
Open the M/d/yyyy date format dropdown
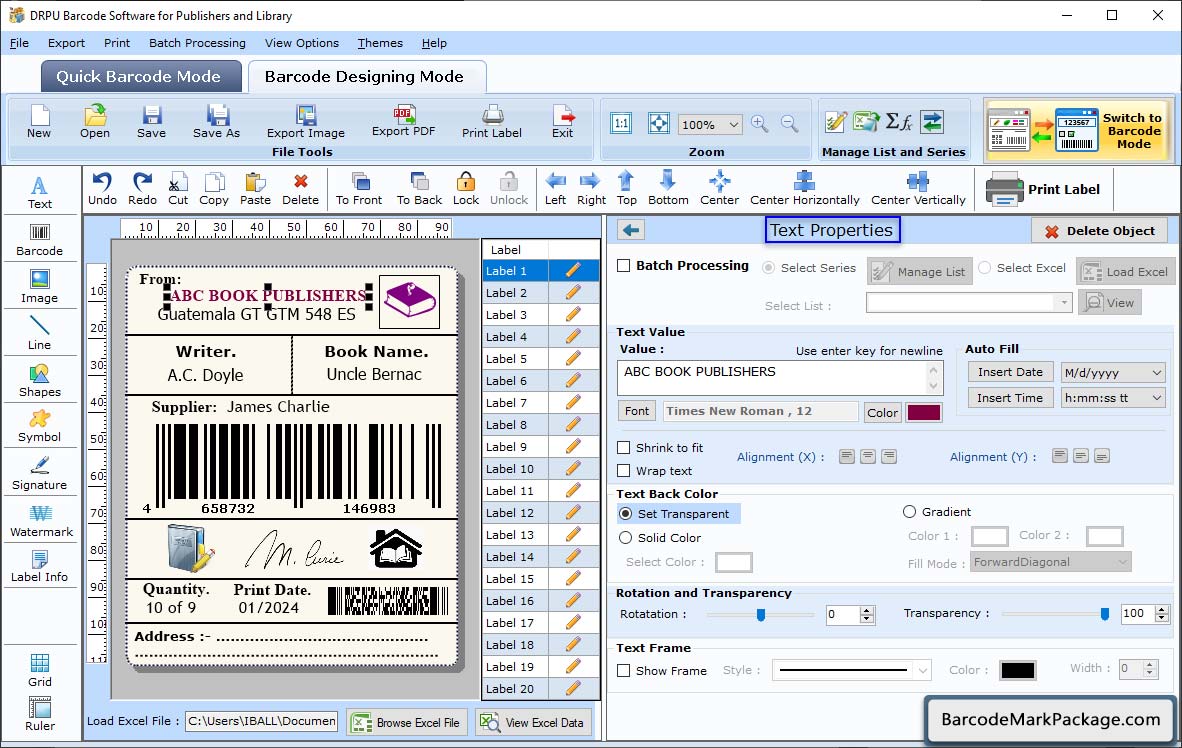(1156, 372)
